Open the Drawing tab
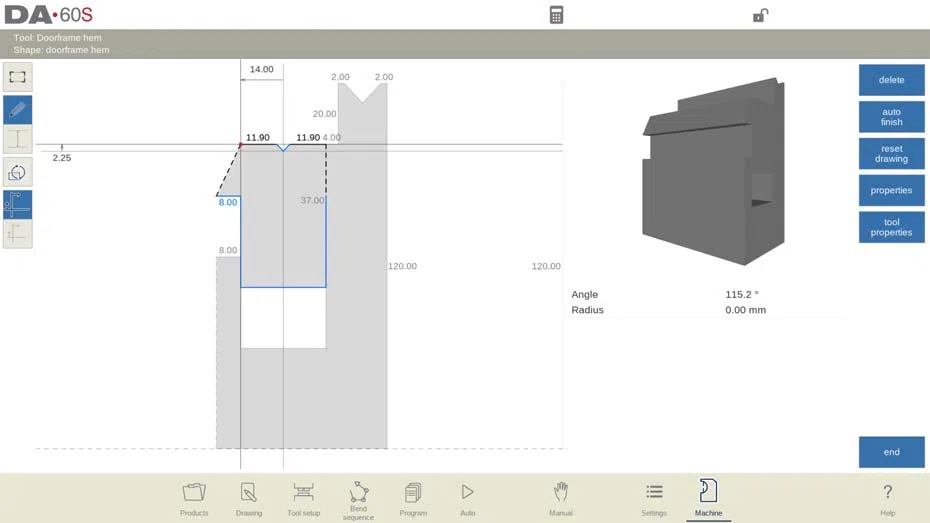 point(249,499)
